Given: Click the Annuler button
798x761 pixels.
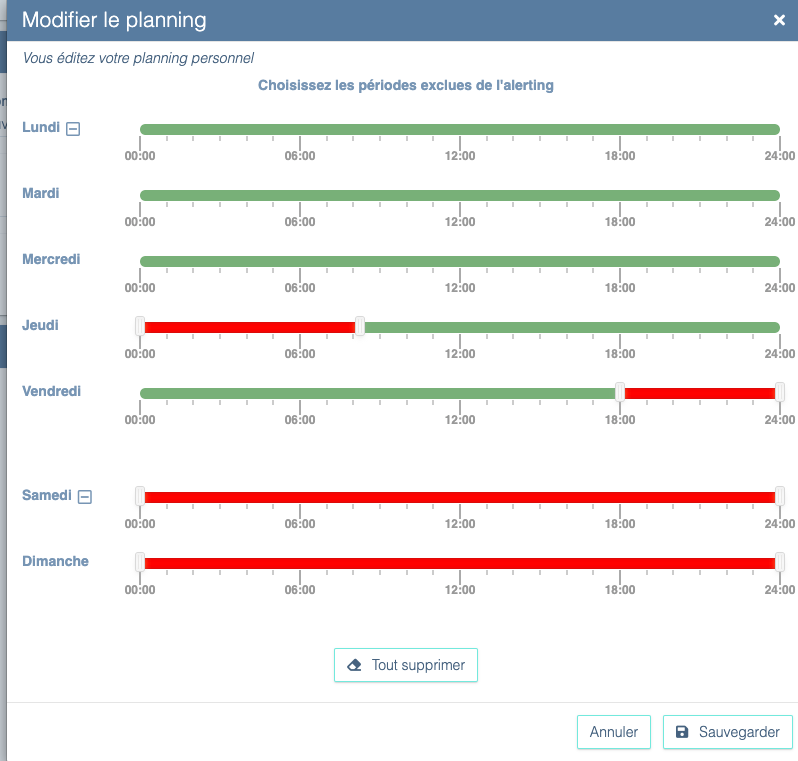Looking at the screenshot, I should (614, 732).
